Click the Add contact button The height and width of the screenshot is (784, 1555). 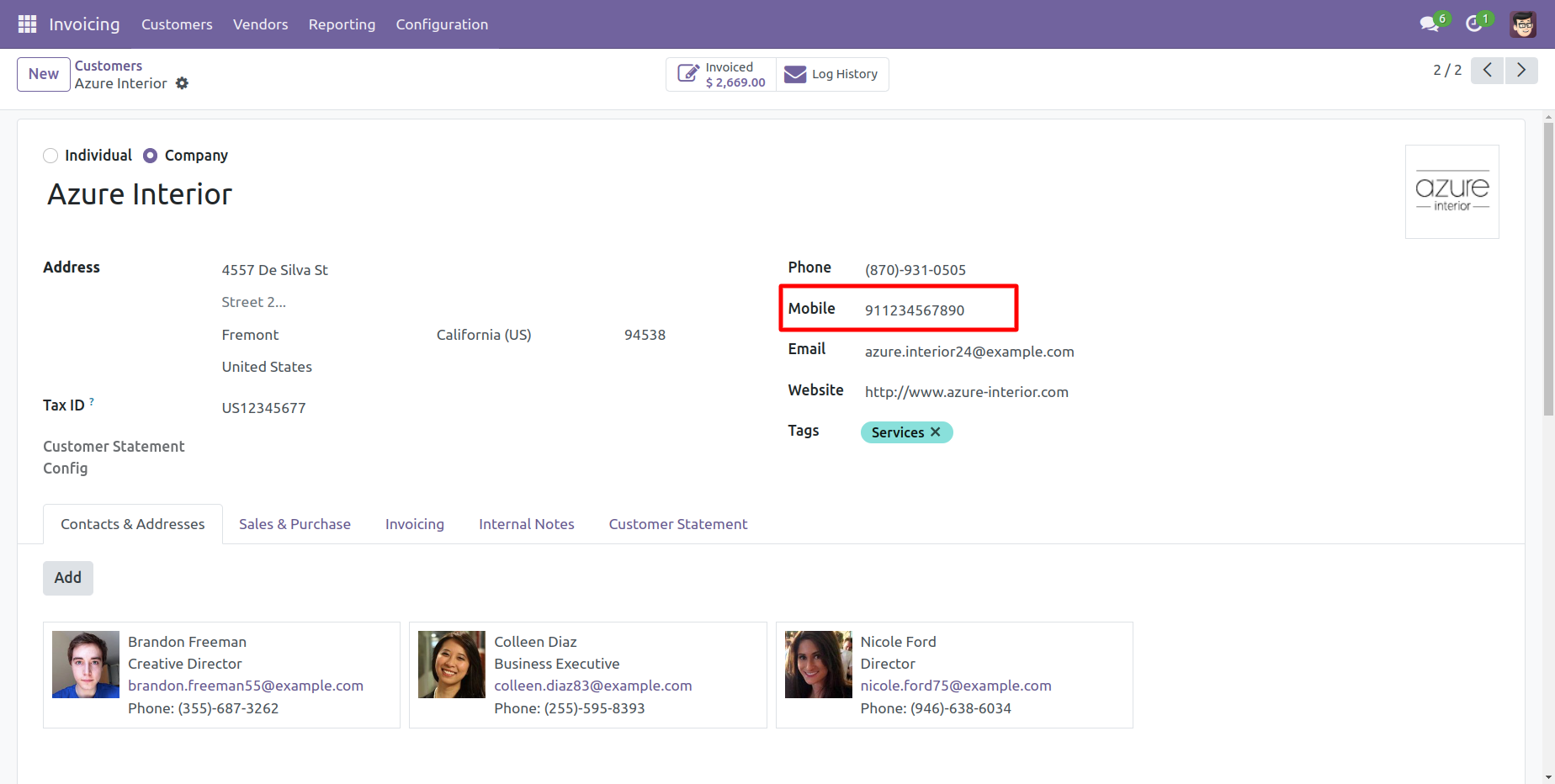coord(68,578)
